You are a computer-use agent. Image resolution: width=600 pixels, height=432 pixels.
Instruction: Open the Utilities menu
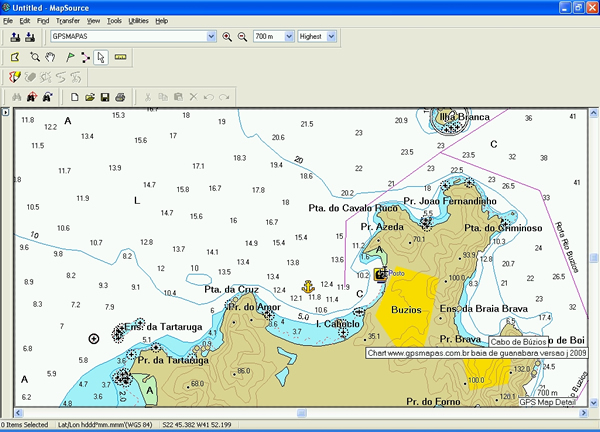[138, 20]
